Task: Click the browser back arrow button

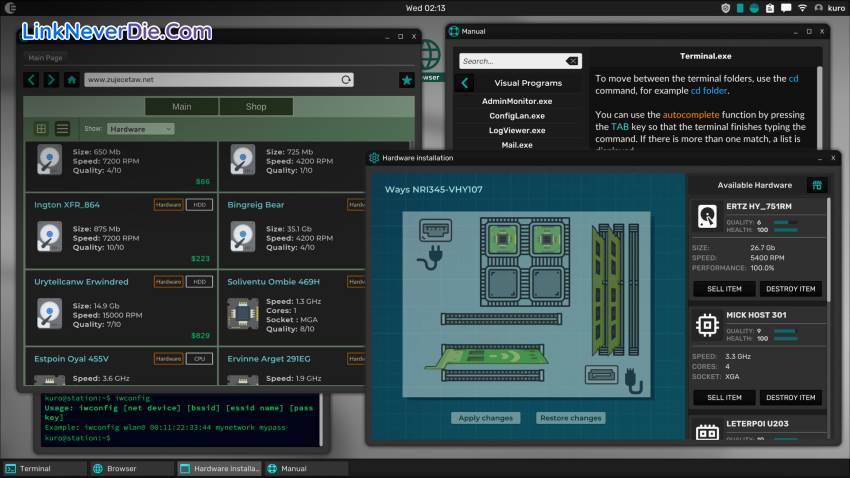Action: tap(32, 80)
